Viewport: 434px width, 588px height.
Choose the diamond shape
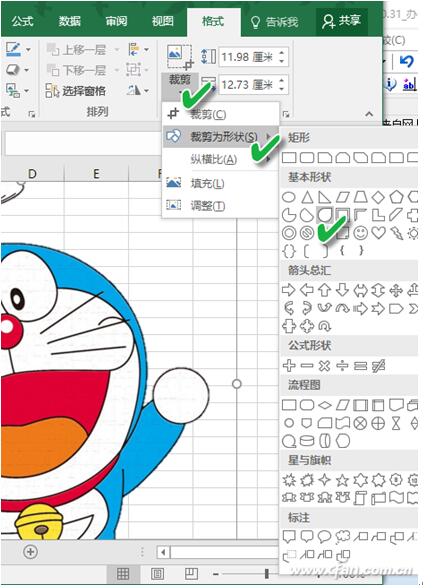tap(378, 197)
